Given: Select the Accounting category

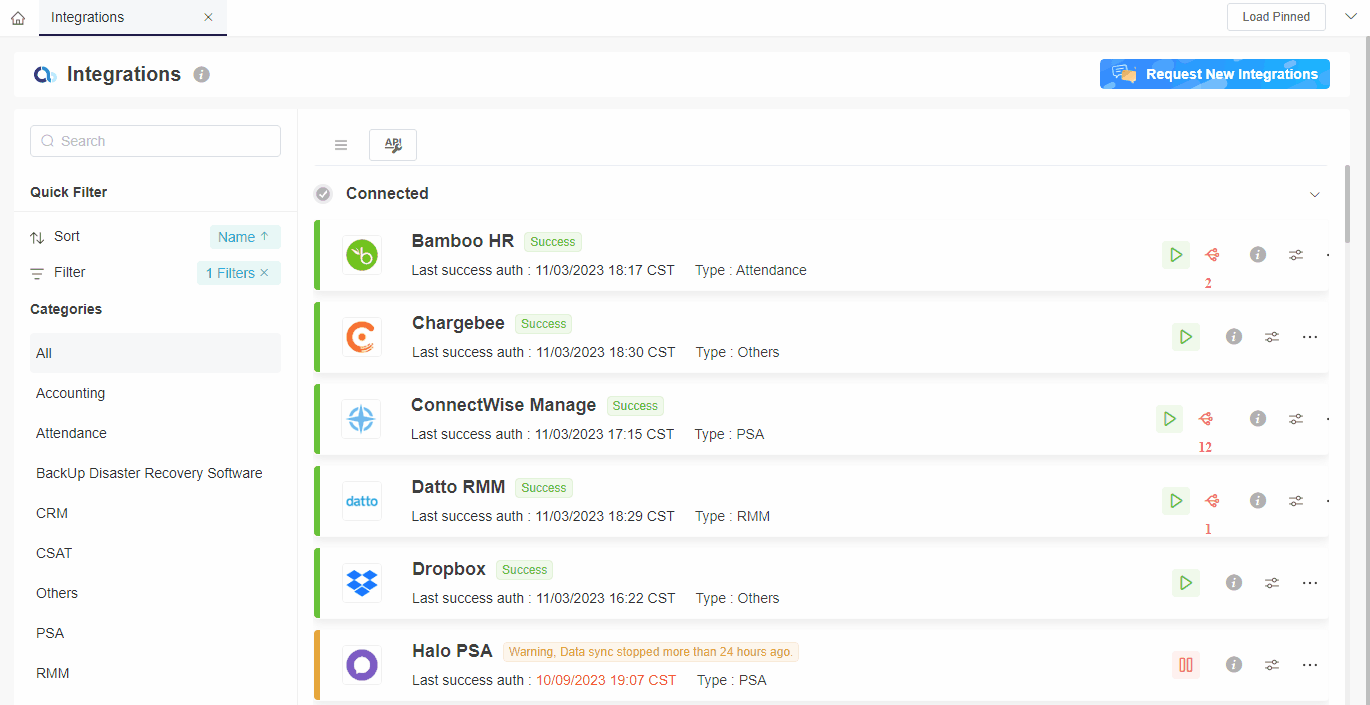Looking at the screenshot, I should 71,393.
